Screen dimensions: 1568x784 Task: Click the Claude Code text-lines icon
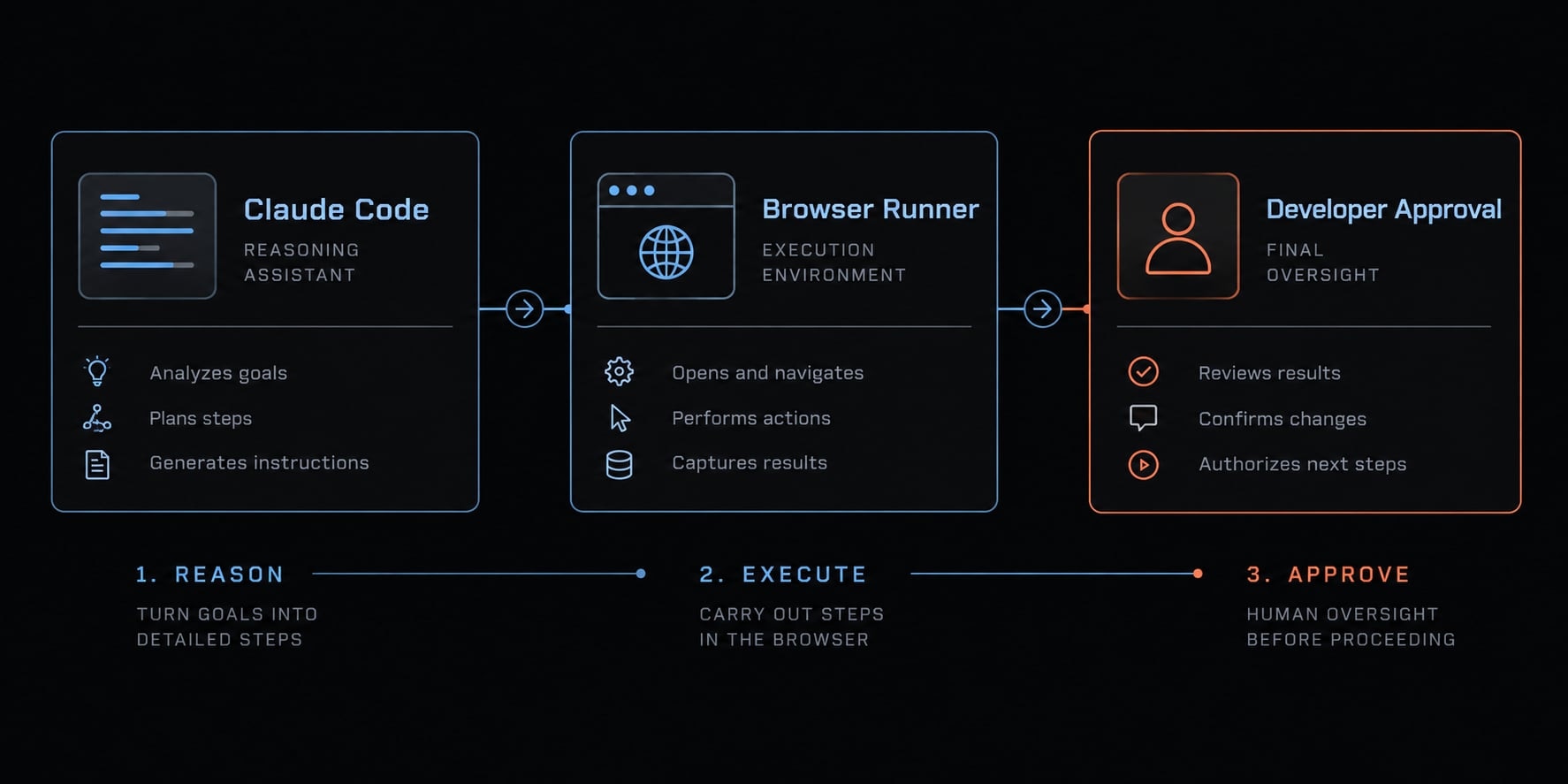(x=148, y=236)
